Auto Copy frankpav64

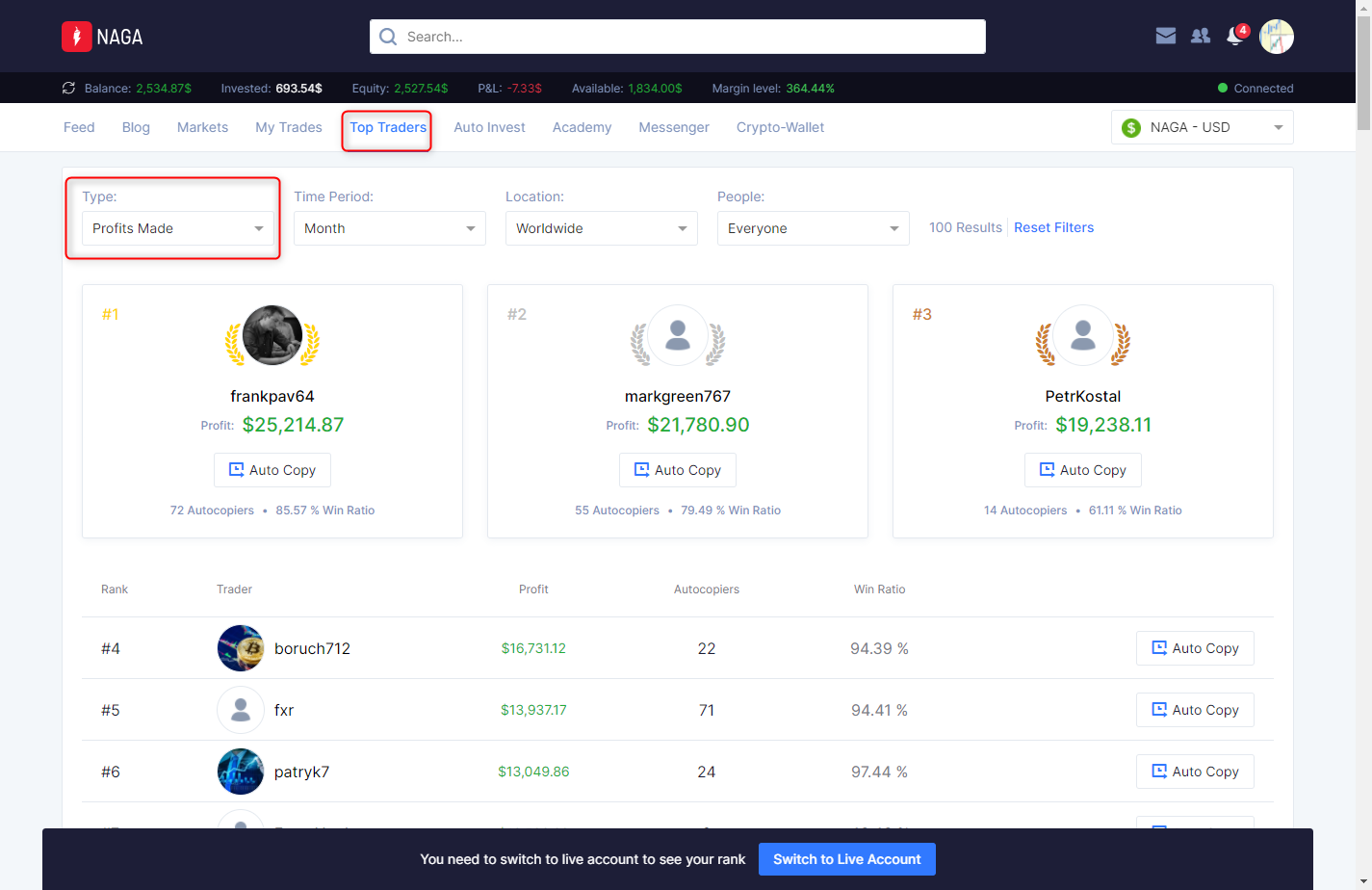coord(272,470)
